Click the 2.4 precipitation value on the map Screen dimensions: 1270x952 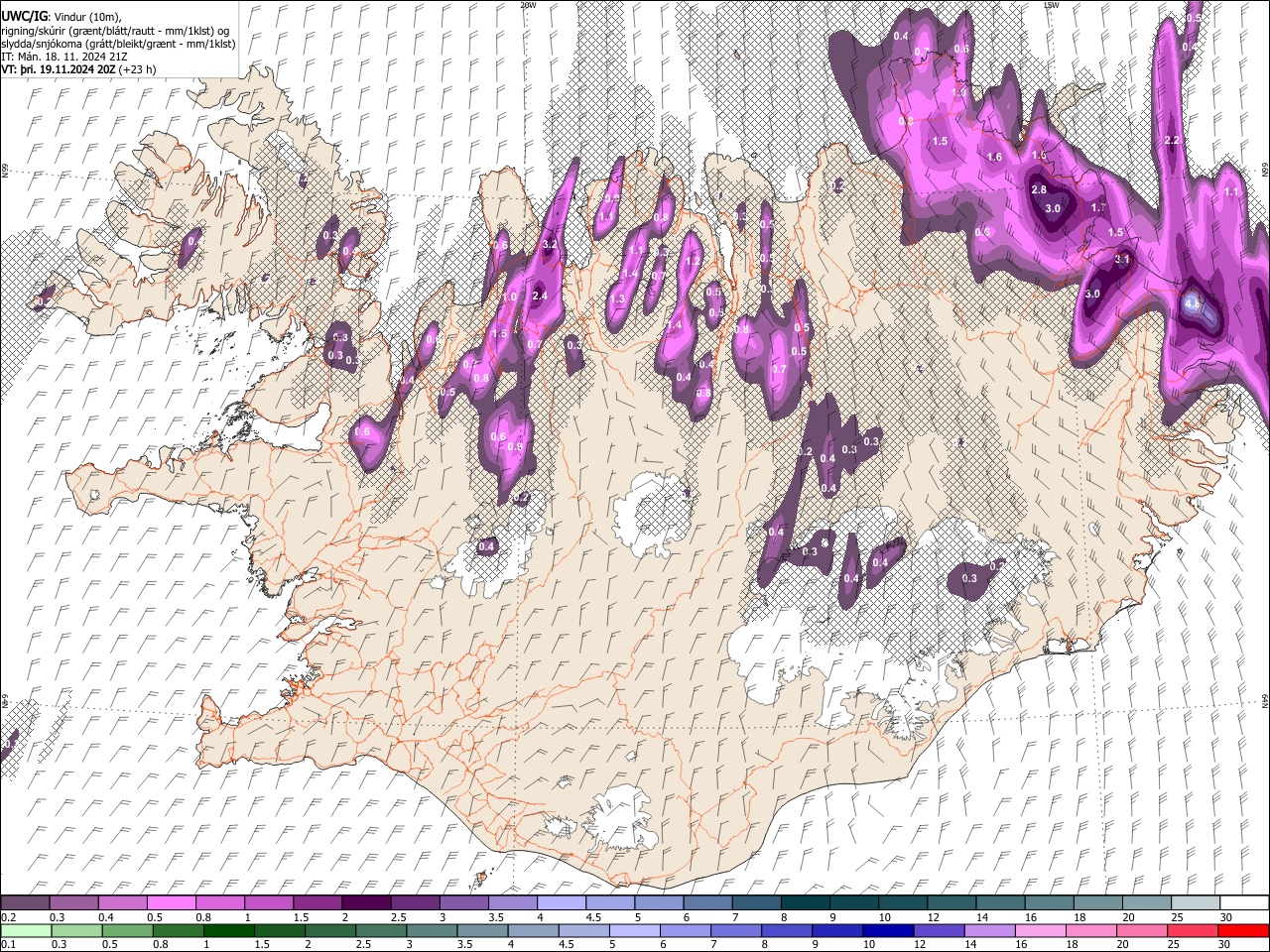pos(541,296)
